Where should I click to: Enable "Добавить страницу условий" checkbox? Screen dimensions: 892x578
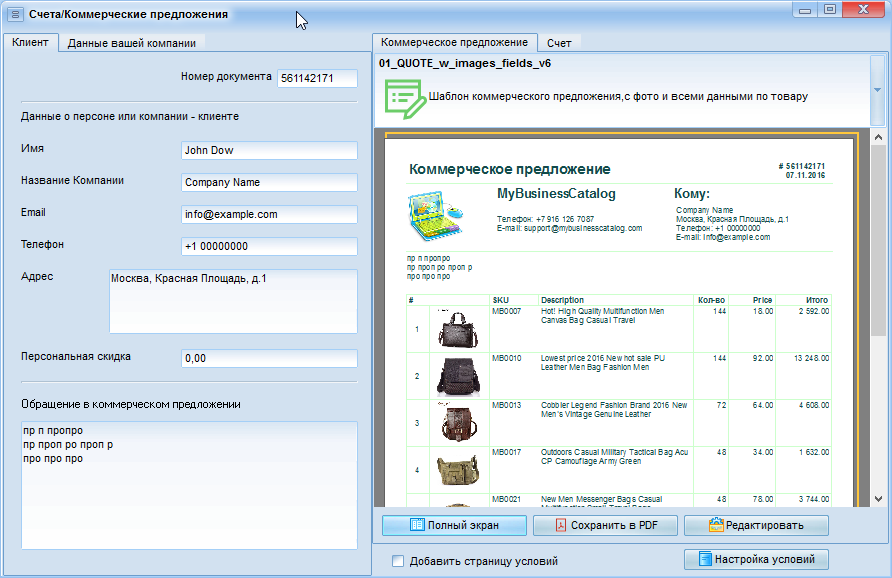(399, 562)
